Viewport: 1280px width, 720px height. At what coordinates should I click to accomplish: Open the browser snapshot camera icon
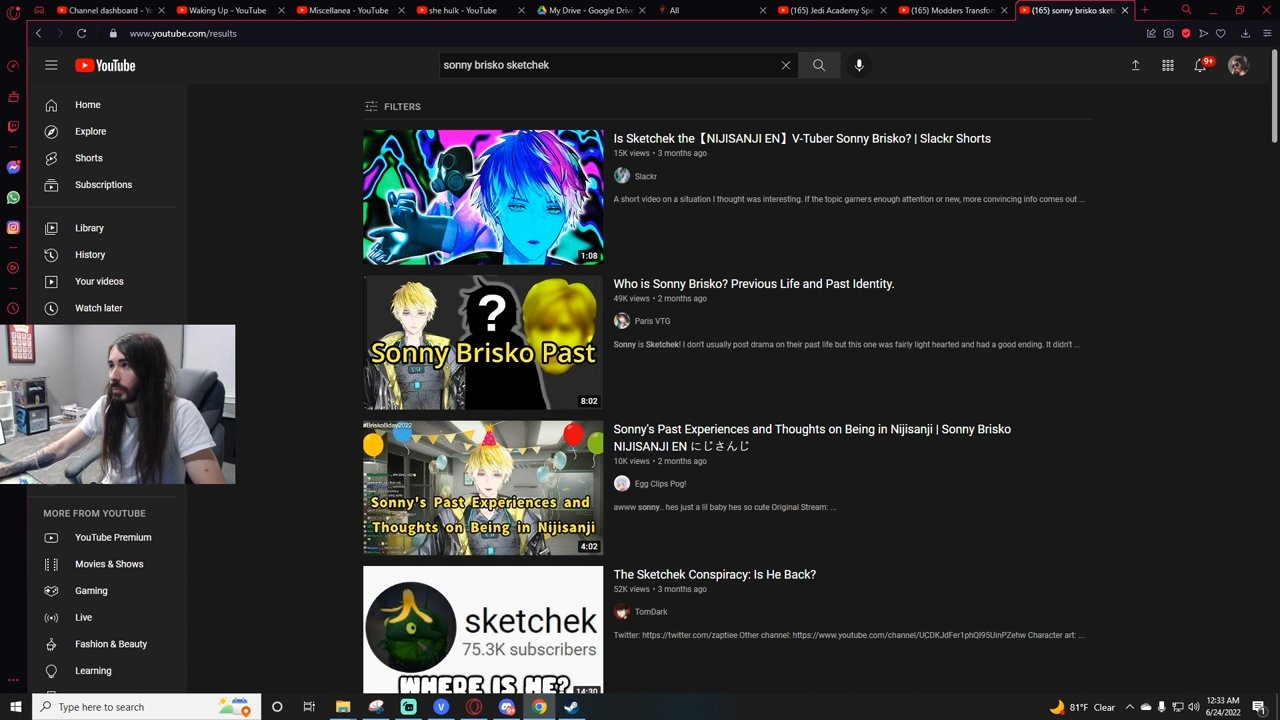point(1168,33)
